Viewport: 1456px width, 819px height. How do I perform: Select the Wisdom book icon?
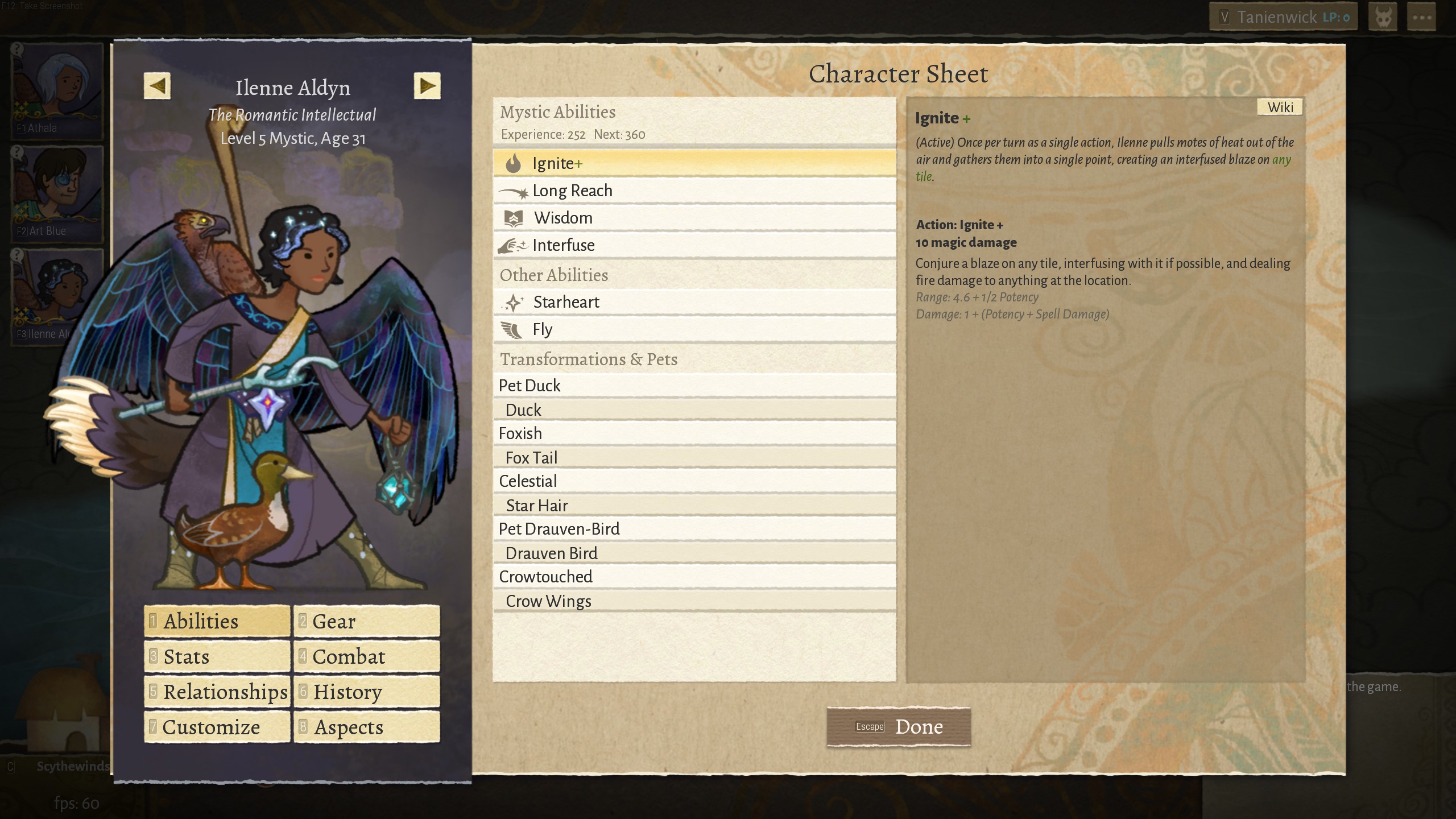(x=514, y=218)
